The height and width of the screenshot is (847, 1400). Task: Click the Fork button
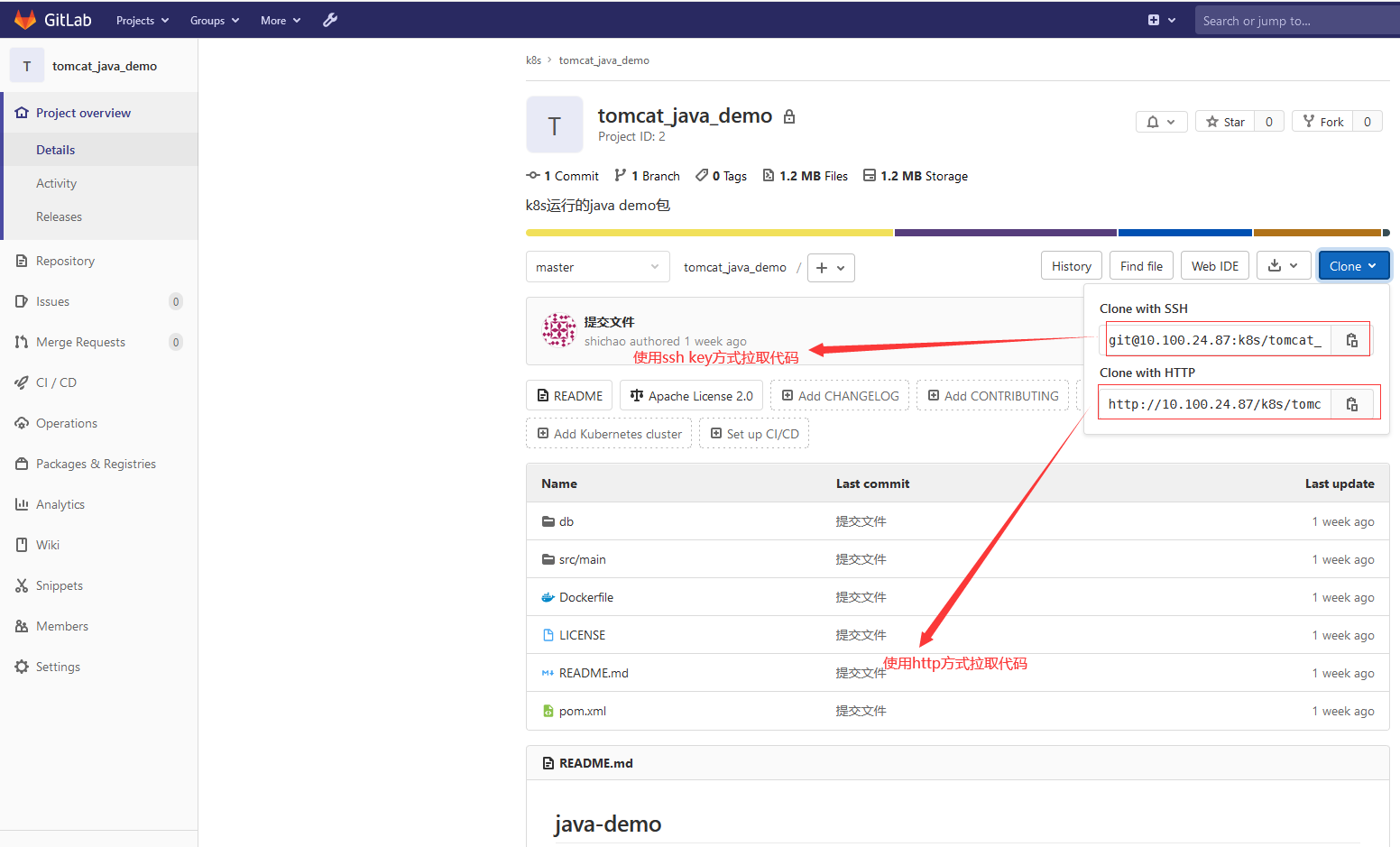coord(1323,122)
